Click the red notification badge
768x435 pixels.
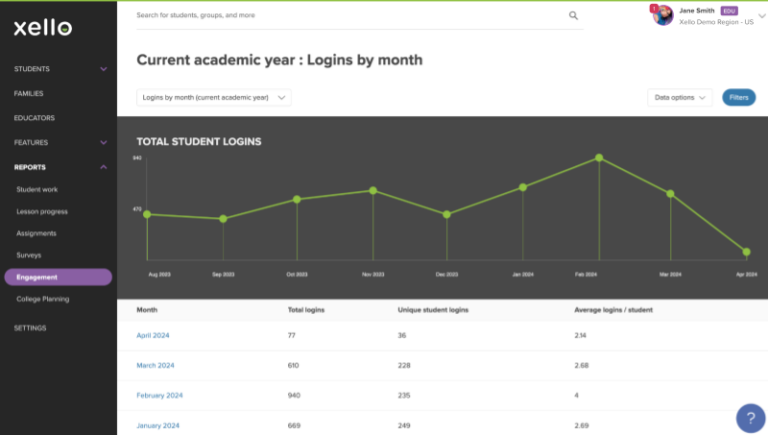pos(654,8)
